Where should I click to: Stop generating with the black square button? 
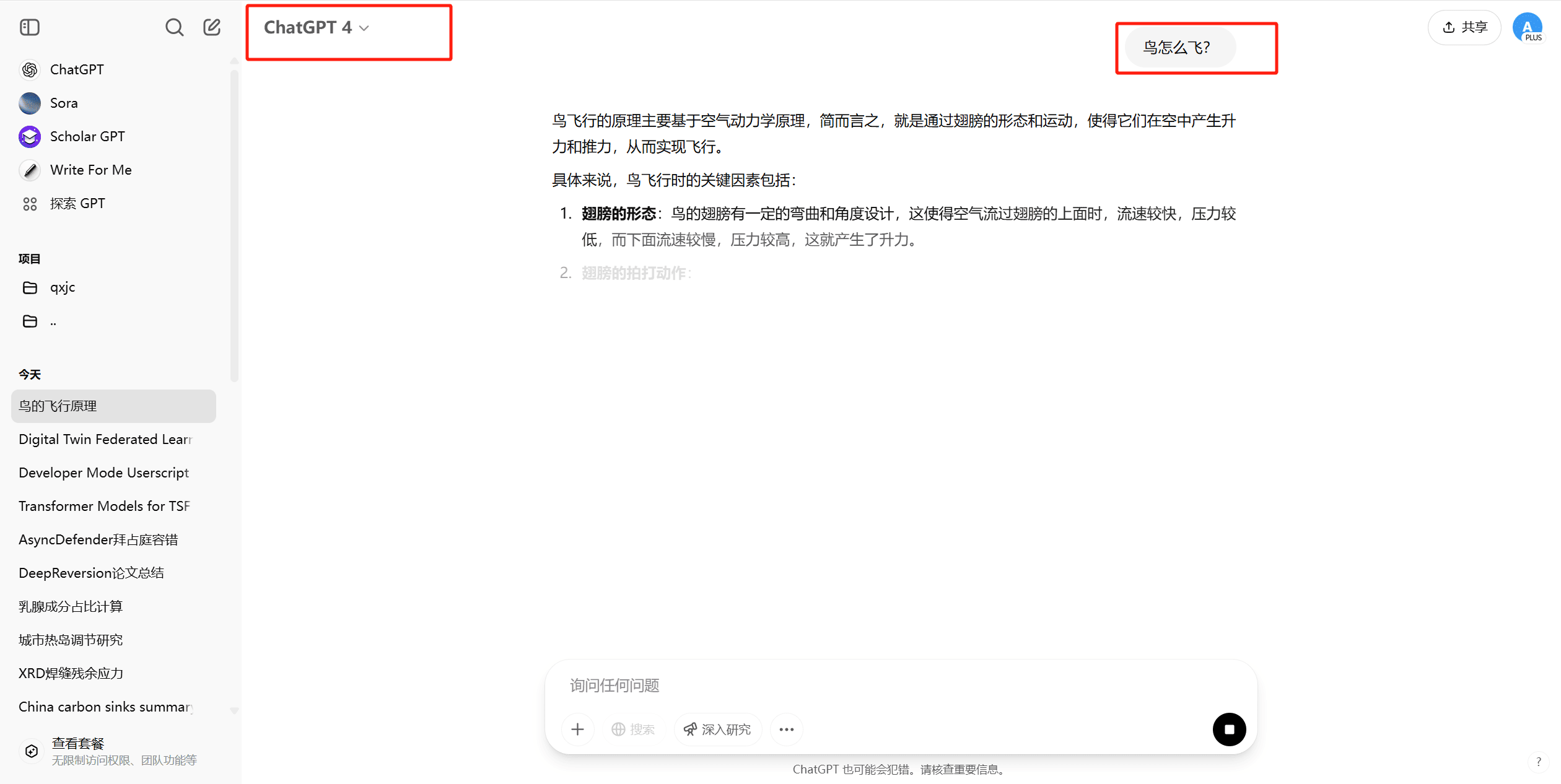1229,730
